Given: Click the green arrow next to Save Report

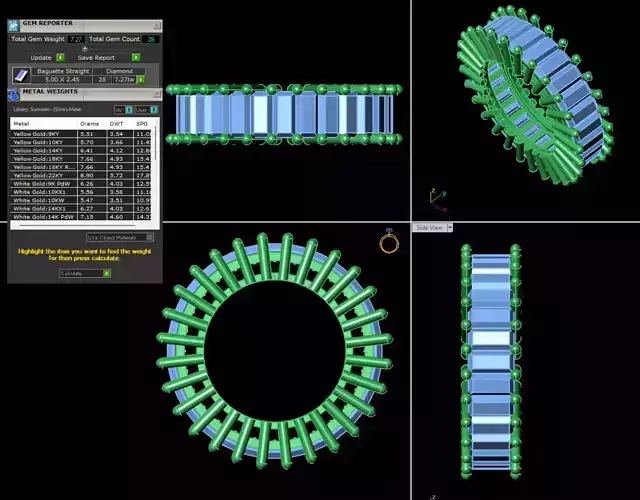Looking at the screenshot, I should [136, 58].
